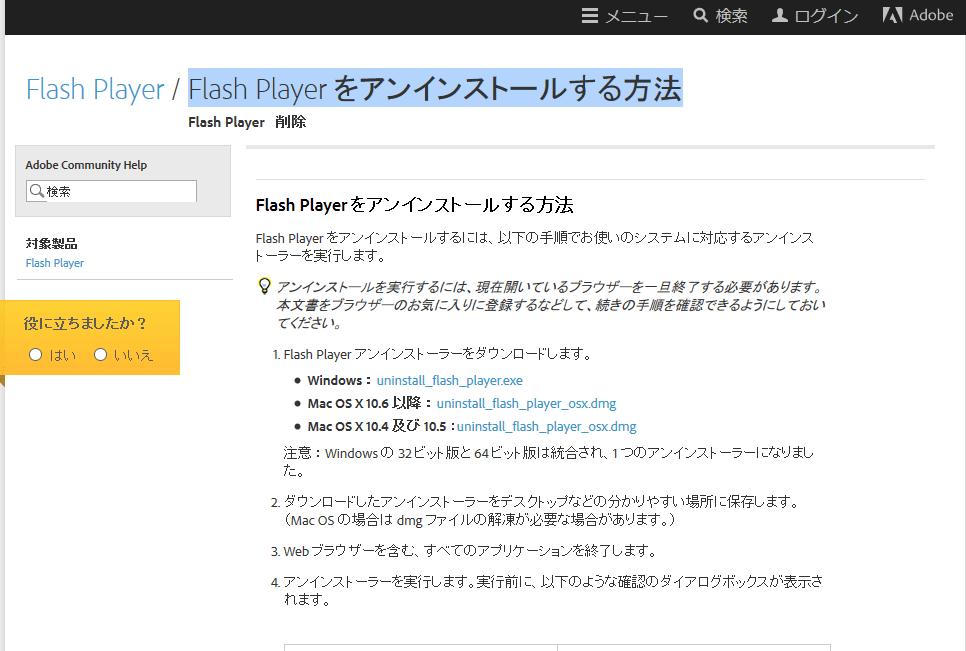Screen dimensions: 966x651
Task: Click the 'Mac OS X 10.6 以降：' bullet label
Action: [x=370, y=403]
